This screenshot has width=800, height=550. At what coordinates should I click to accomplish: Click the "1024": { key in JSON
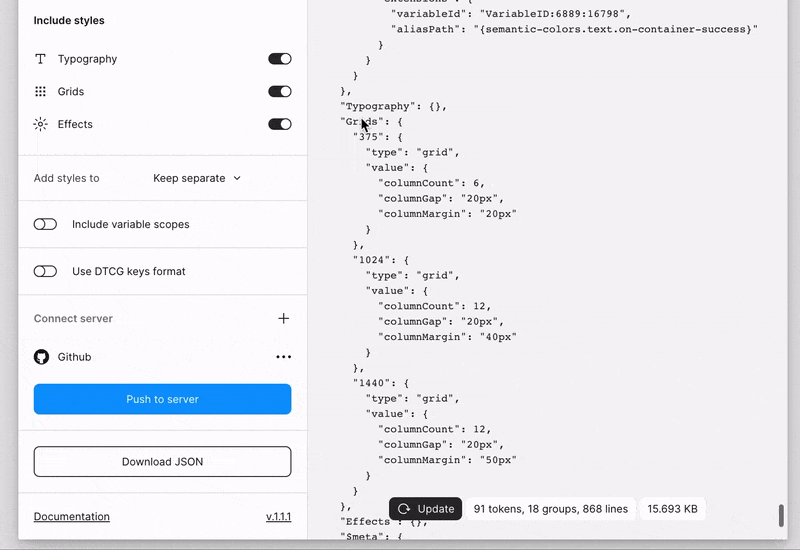point(381,260)
